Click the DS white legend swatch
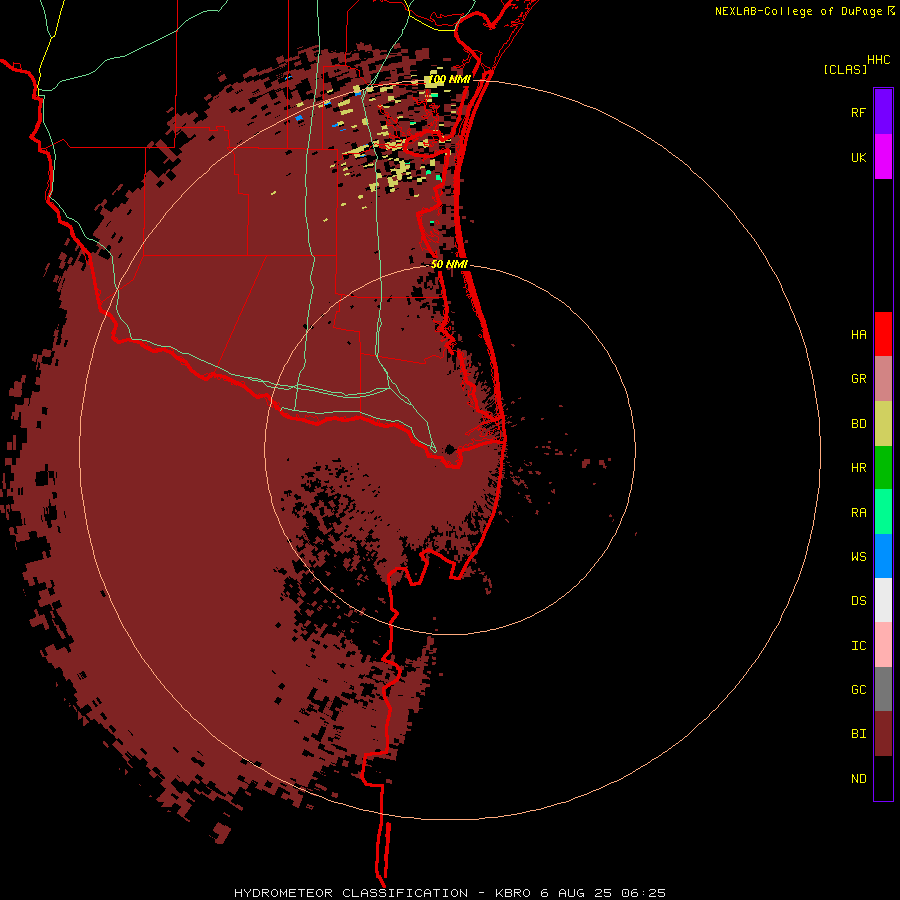This screenshot has height=900, width=900. [883, 600]
